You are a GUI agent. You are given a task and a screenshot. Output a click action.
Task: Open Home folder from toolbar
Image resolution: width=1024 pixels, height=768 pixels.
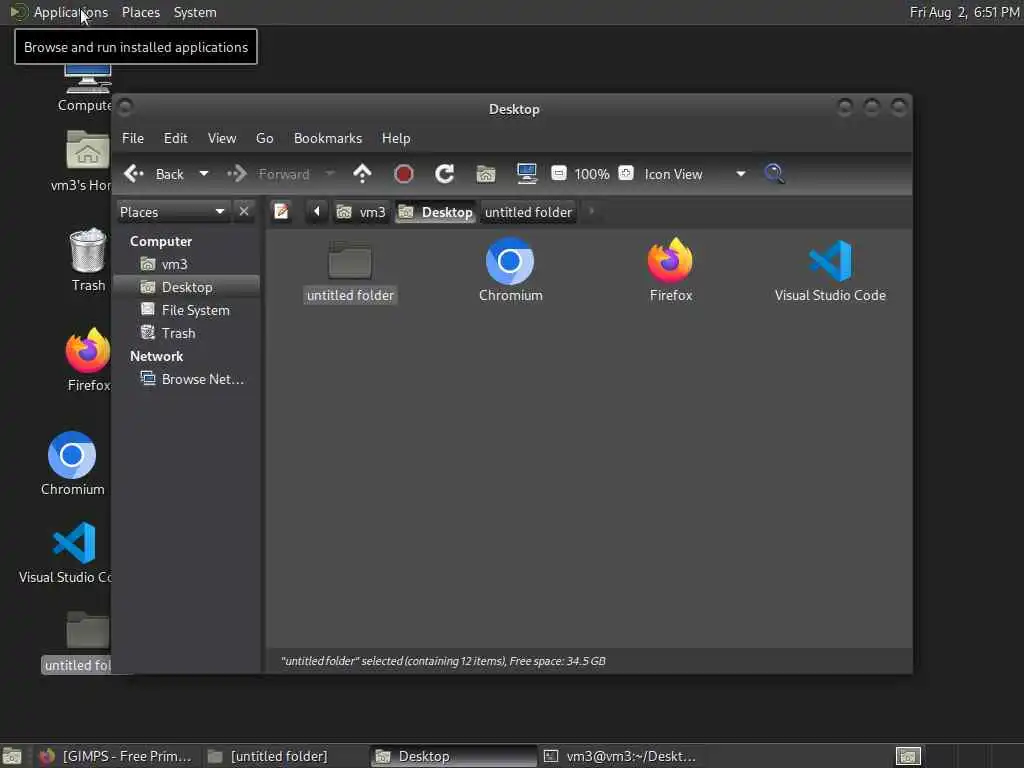click(x=486, y=174)
